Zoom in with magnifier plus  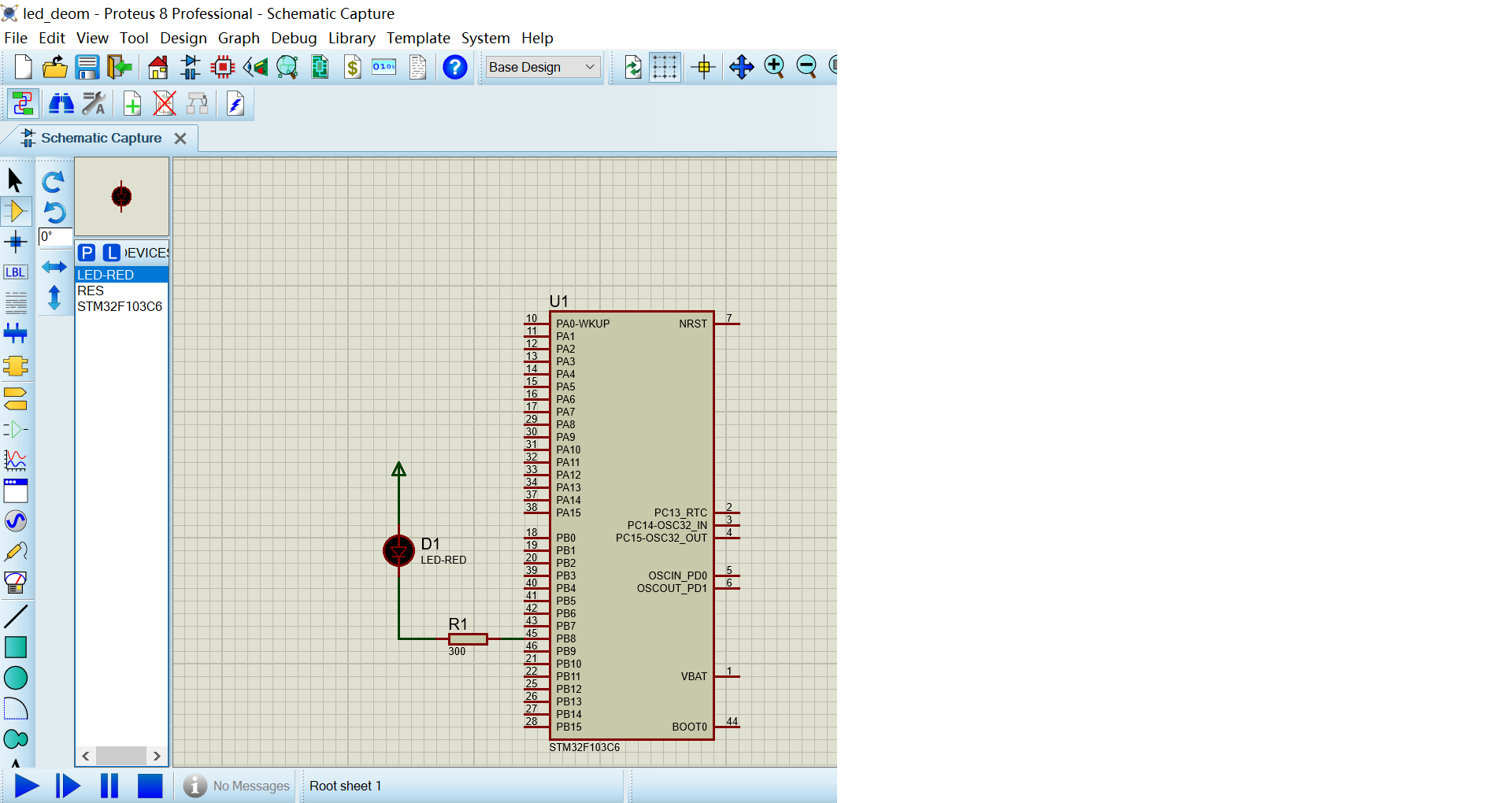(x=774, y=67)
